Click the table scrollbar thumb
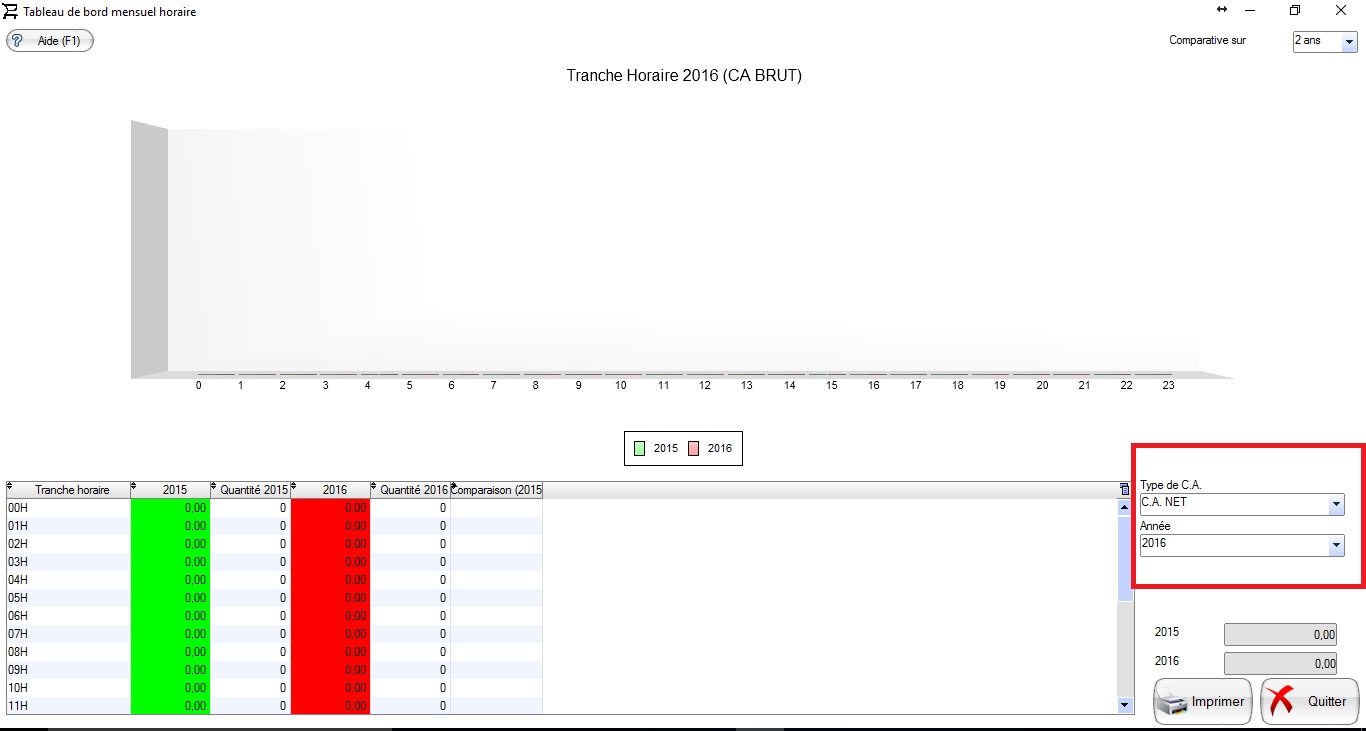 [x=1125, y=558]
